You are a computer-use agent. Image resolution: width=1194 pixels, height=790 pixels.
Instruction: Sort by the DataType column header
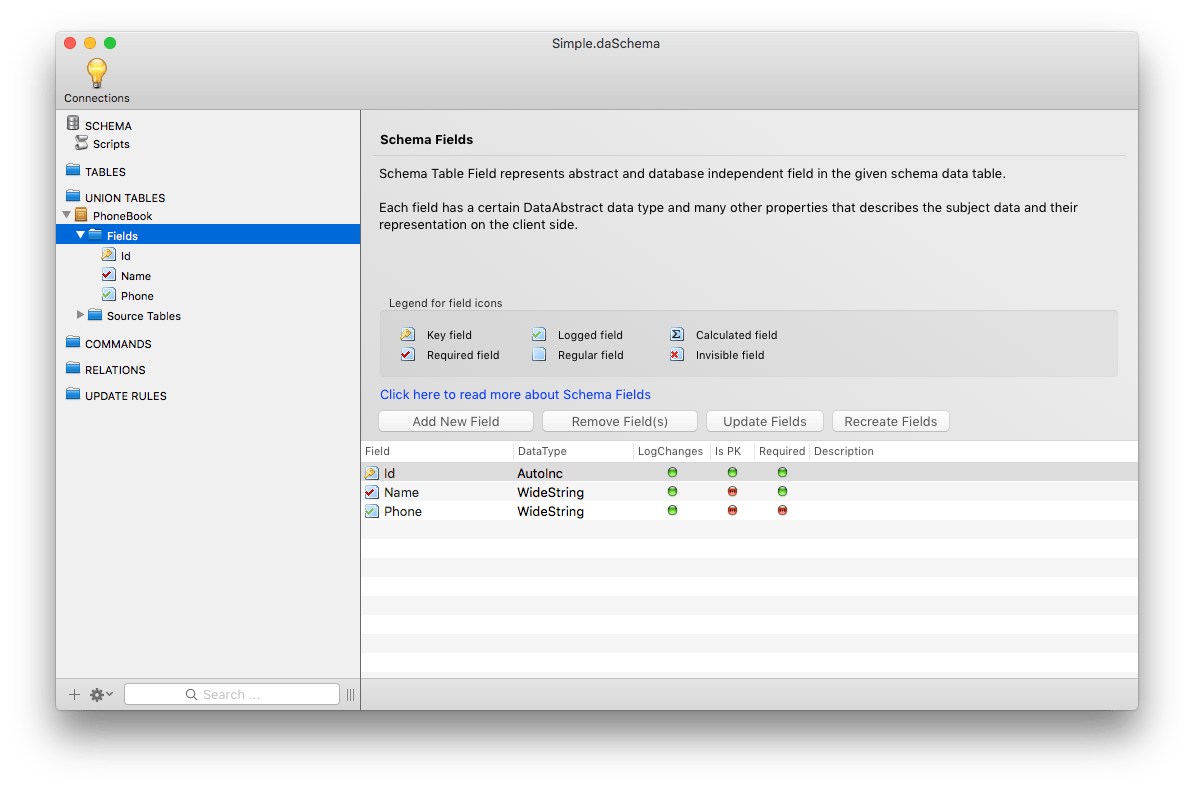pyautogui.click(x=573, y=451)
